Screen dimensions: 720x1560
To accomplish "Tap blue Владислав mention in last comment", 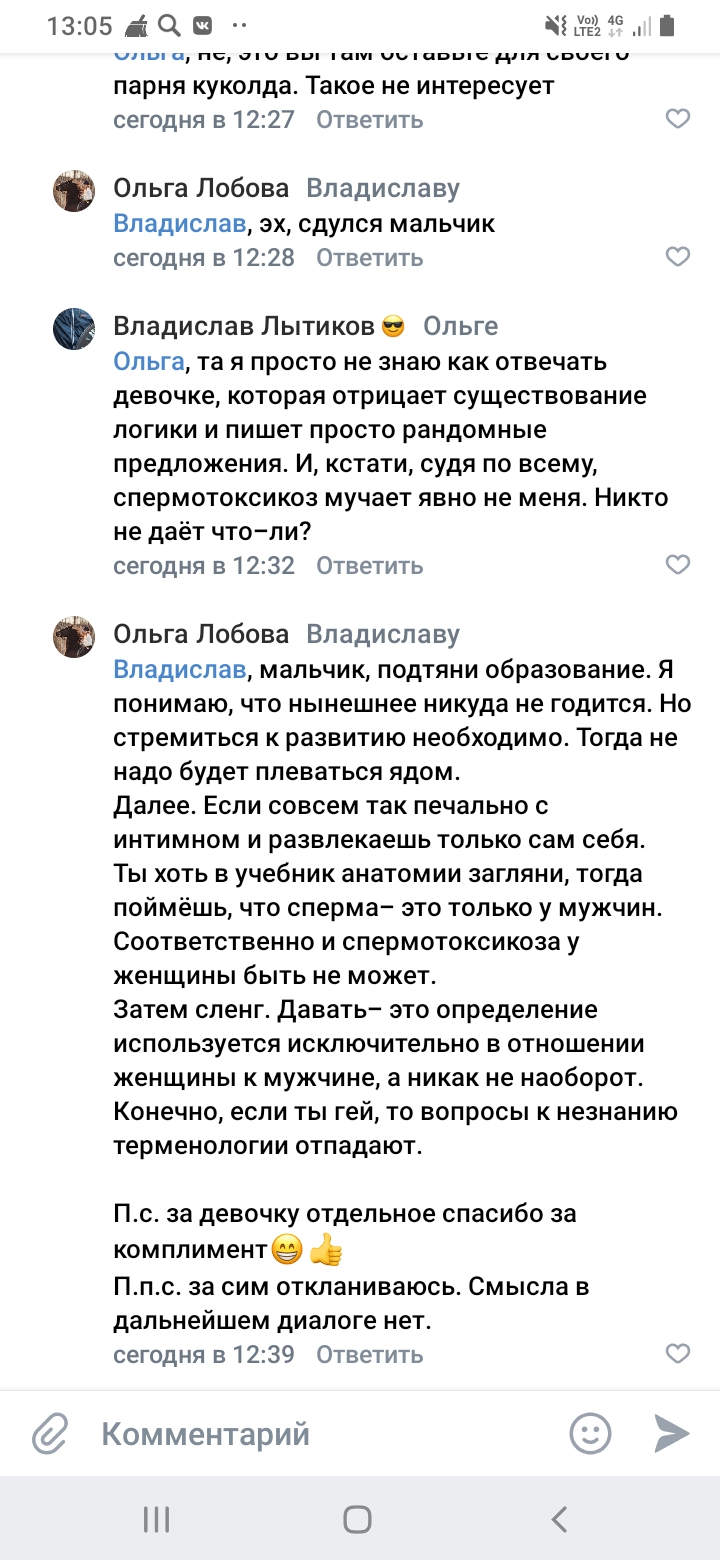I will coord(179,669).
